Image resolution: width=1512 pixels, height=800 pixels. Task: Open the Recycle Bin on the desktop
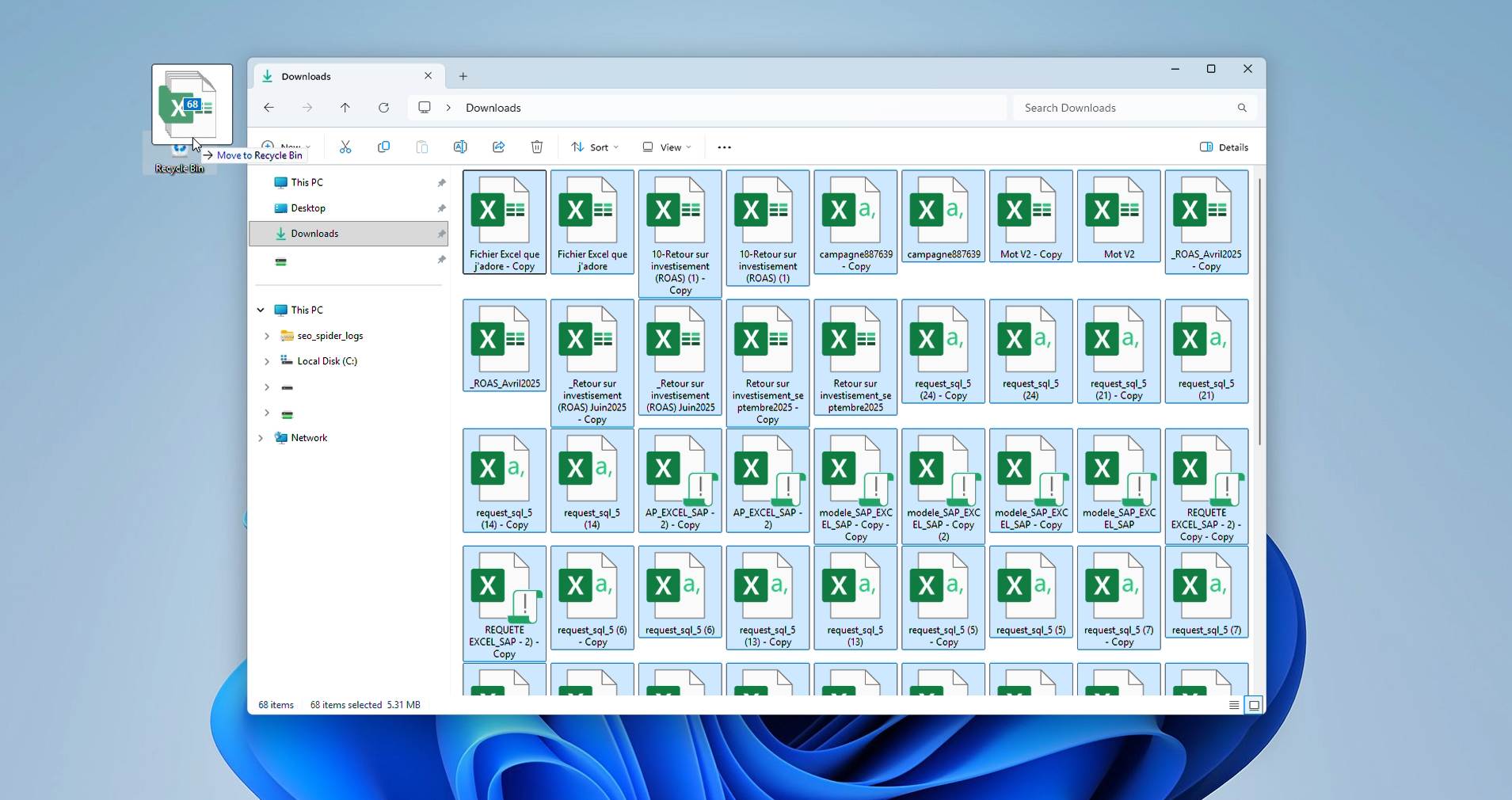[178, 153]
